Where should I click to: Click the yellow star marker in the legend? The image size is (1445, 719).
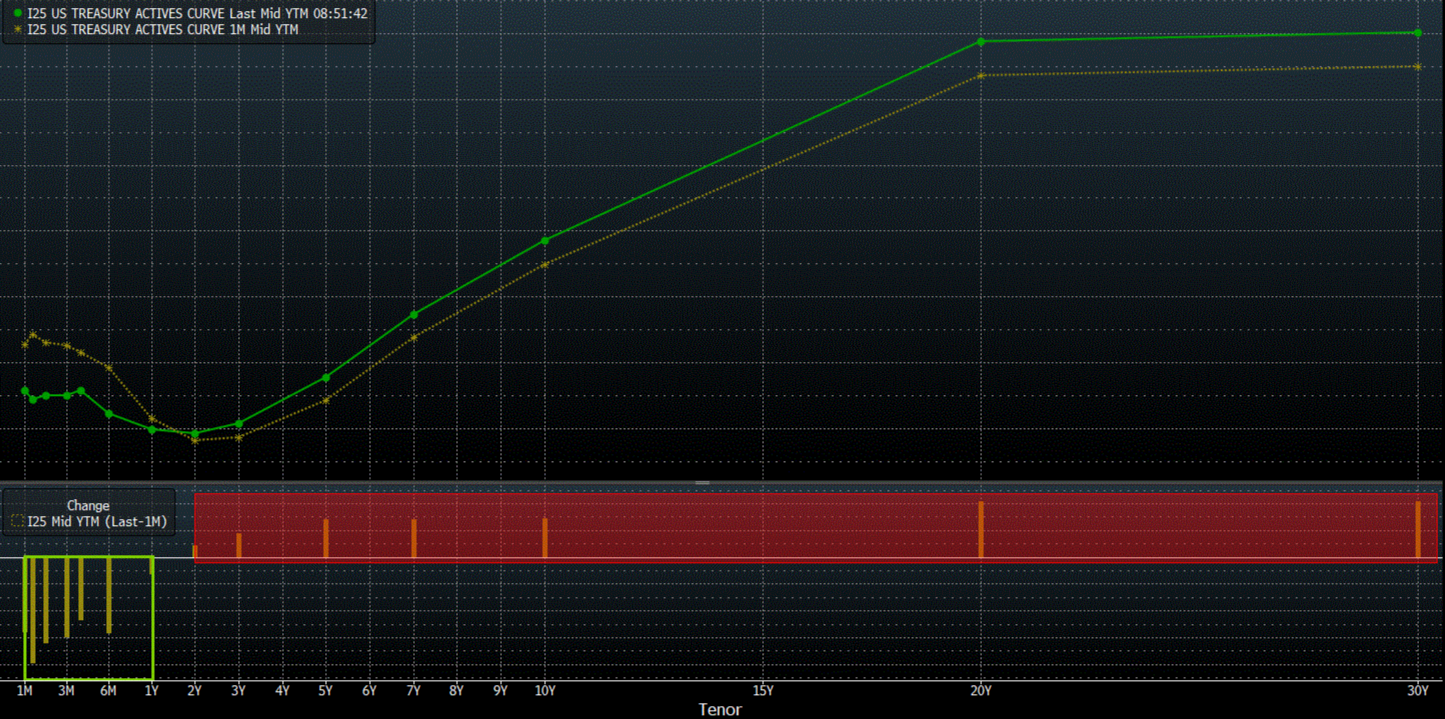point(17,30)
